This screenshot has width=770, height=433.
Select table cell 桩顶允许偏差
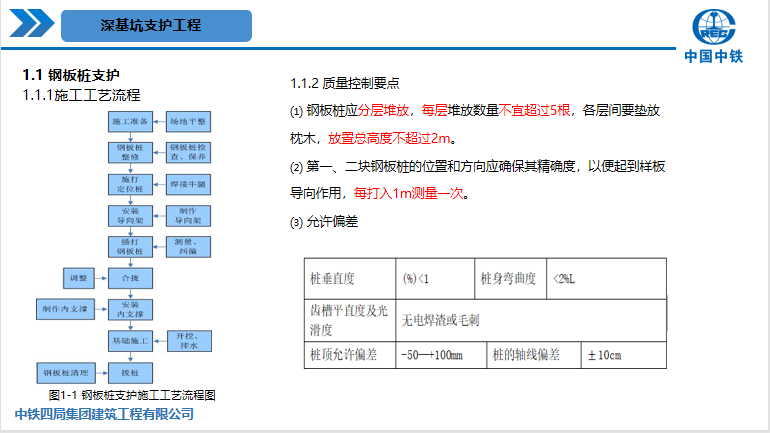pos(350,355)
